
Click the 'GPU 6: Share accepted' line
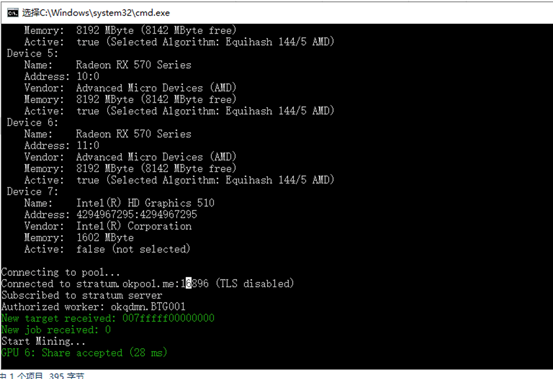pyautogui.click(x=84, y=353)
